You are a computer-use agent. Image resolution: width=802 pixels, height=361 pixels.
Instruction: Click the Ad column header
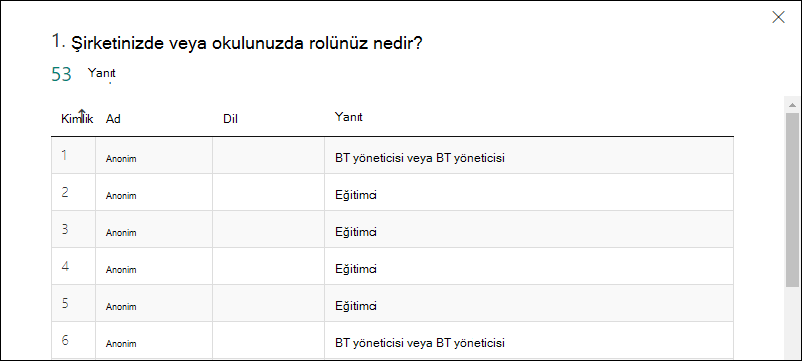(113, 119)
